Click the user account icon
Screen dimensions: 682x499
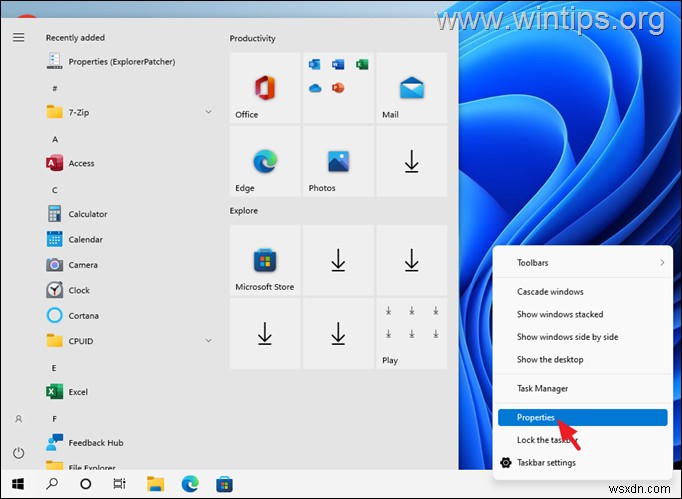point(18,419)
